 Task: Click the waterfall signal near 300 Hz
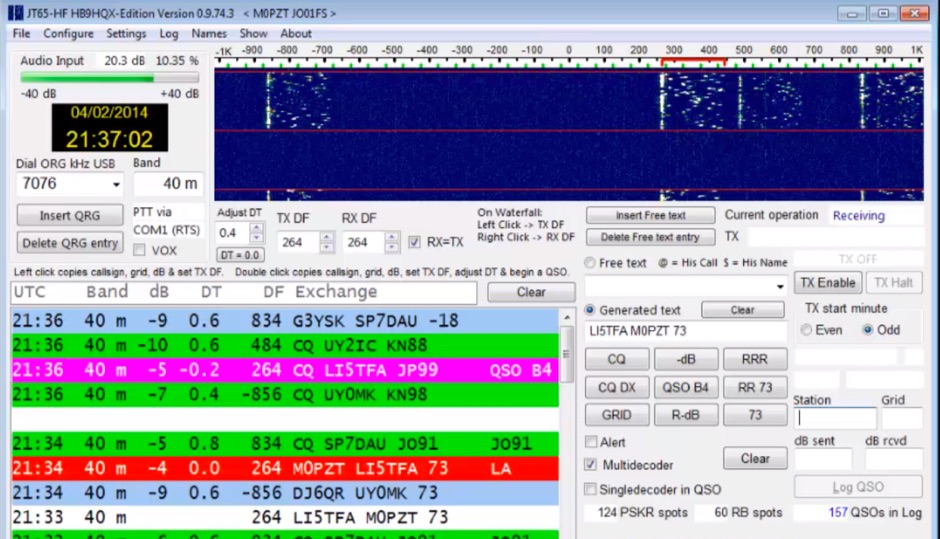(663, 101)
